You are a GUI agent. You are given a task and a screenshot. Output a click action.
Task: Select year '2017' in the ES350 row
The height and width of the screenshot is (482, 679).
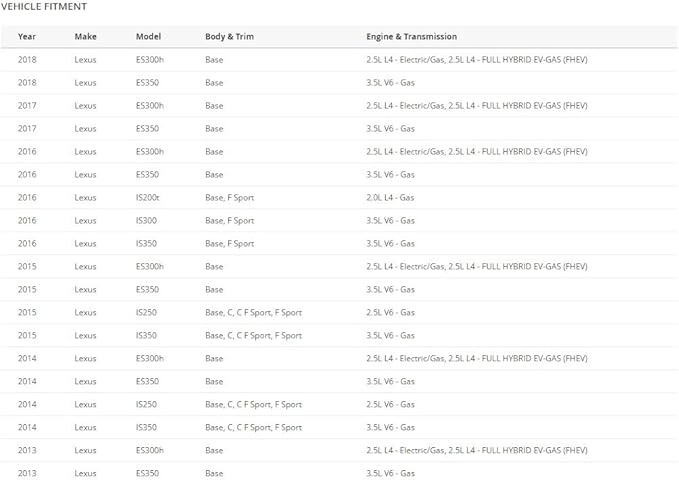(27, 129)
